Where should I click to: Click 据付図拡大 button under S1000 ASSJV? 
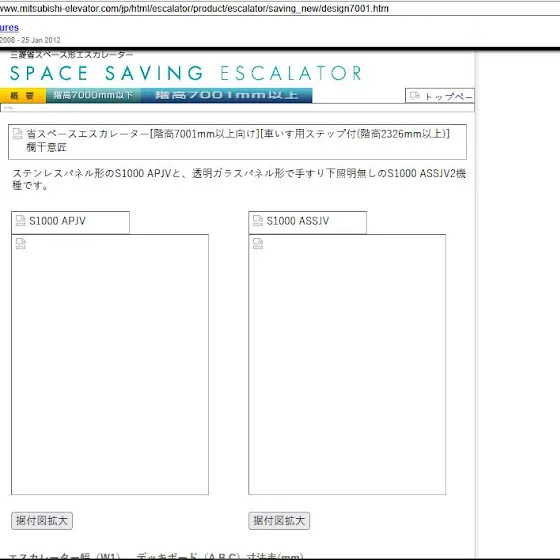[x=279, y=521]
